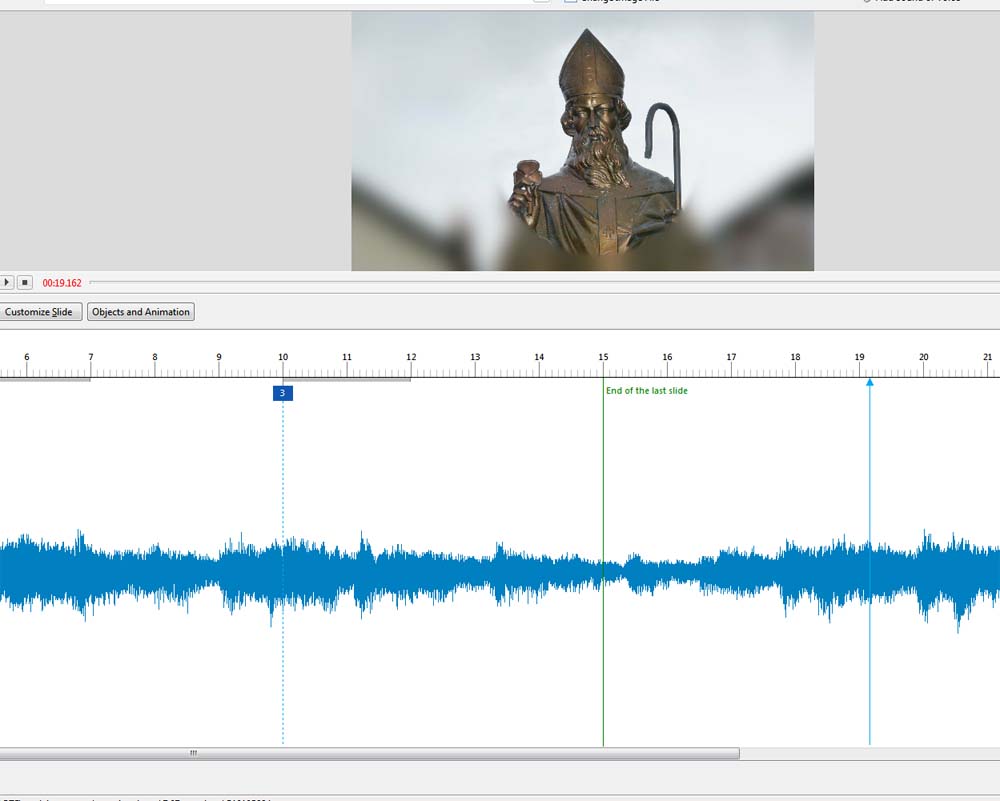Click ruler mark 13 on the timeline
The image size is (1000, 801).
[x=475, y=357]
